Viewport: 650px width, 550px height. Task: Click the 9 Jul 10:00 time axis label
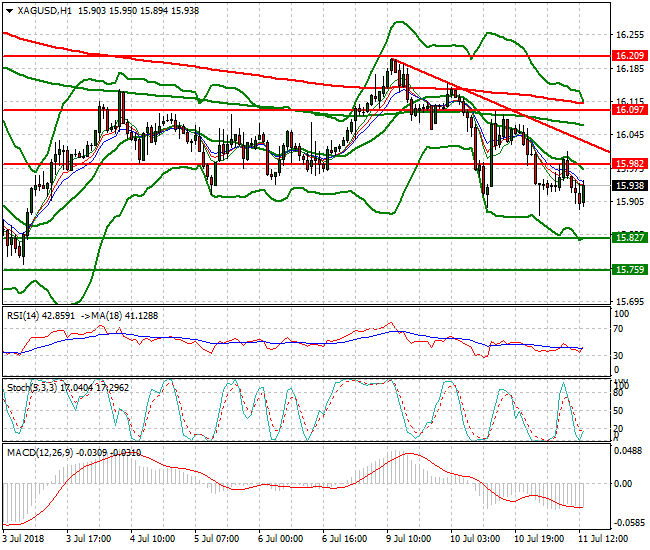coord(408,539)
